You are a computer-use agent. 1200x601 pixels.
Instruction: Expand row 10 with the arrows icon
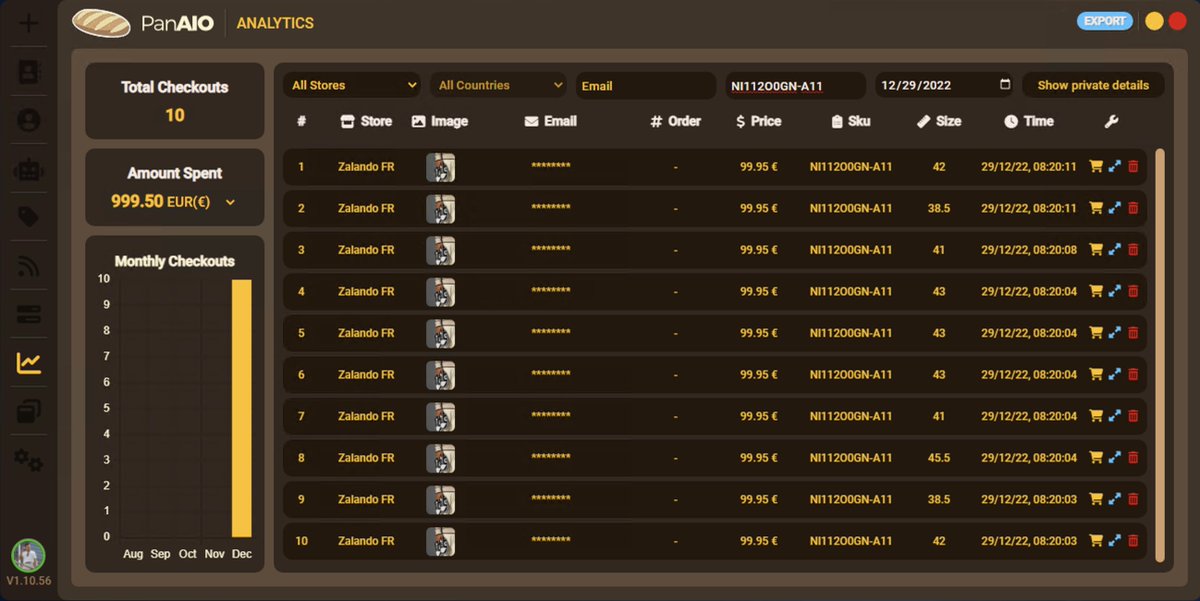[1115, 541]
